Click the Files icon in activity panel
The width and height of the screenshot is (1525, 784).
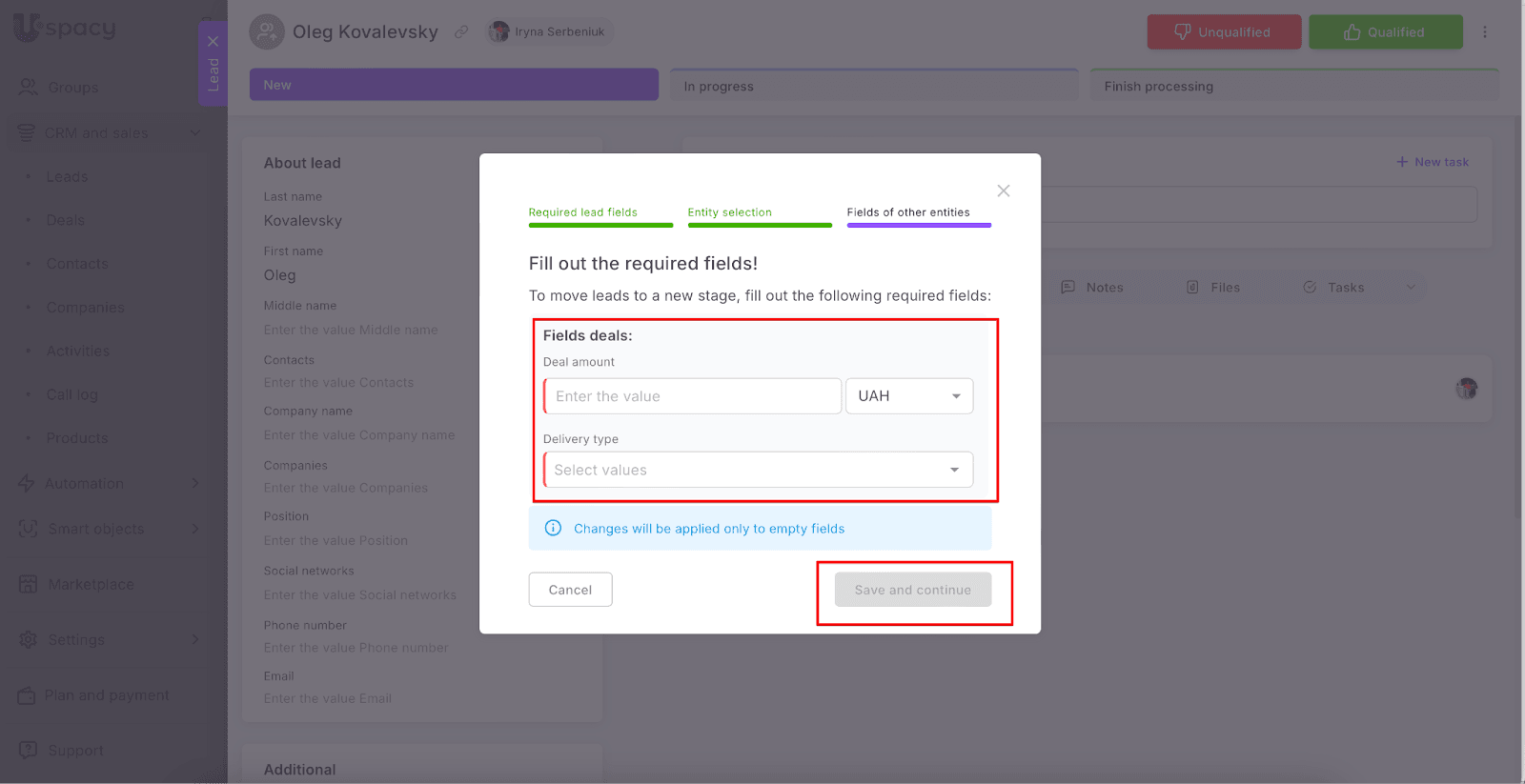click(1192, 287)
